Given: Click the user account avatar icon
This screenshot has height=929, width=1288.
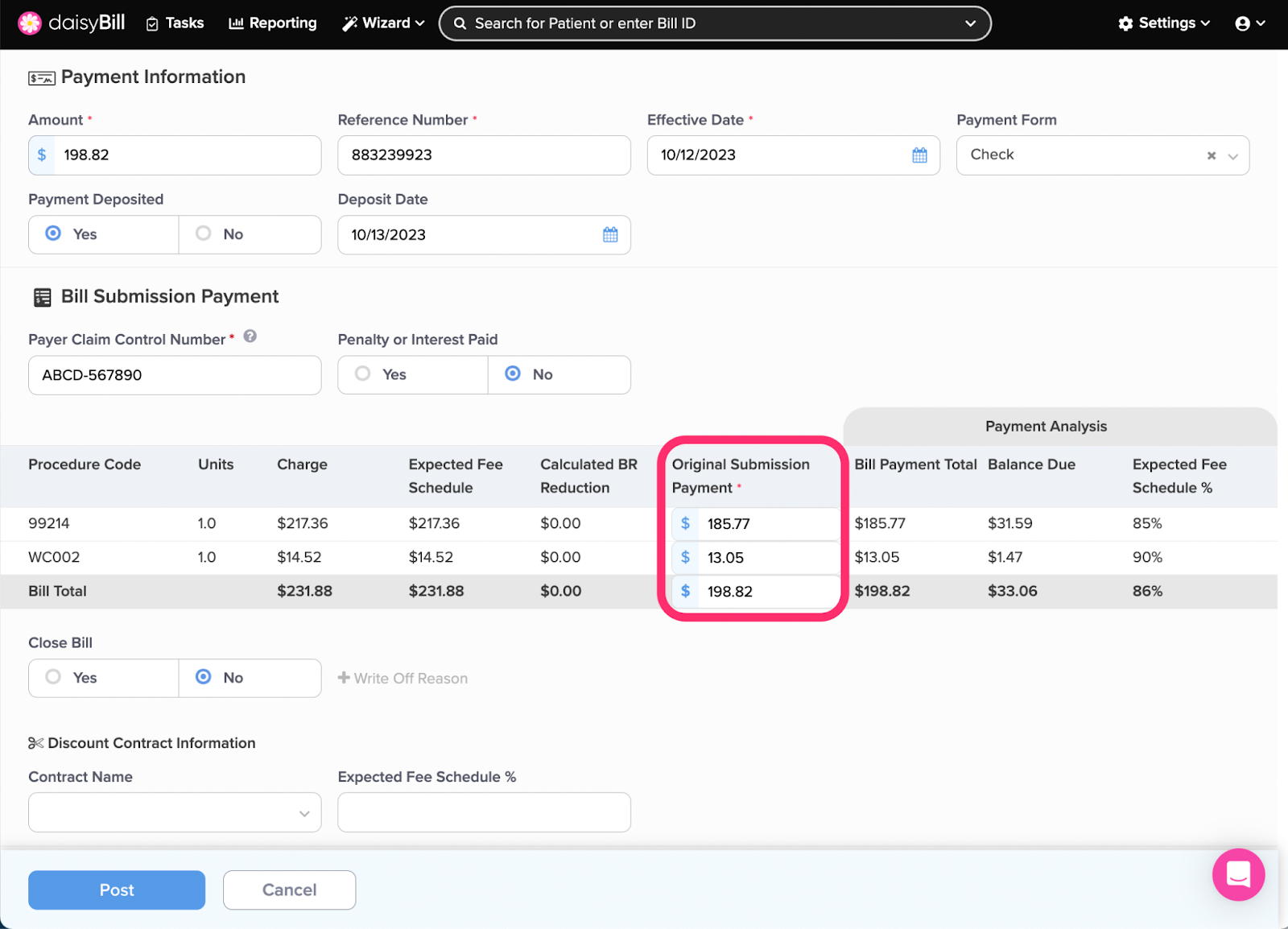Looking at the screenshot, I should [x=1243, y=23].
